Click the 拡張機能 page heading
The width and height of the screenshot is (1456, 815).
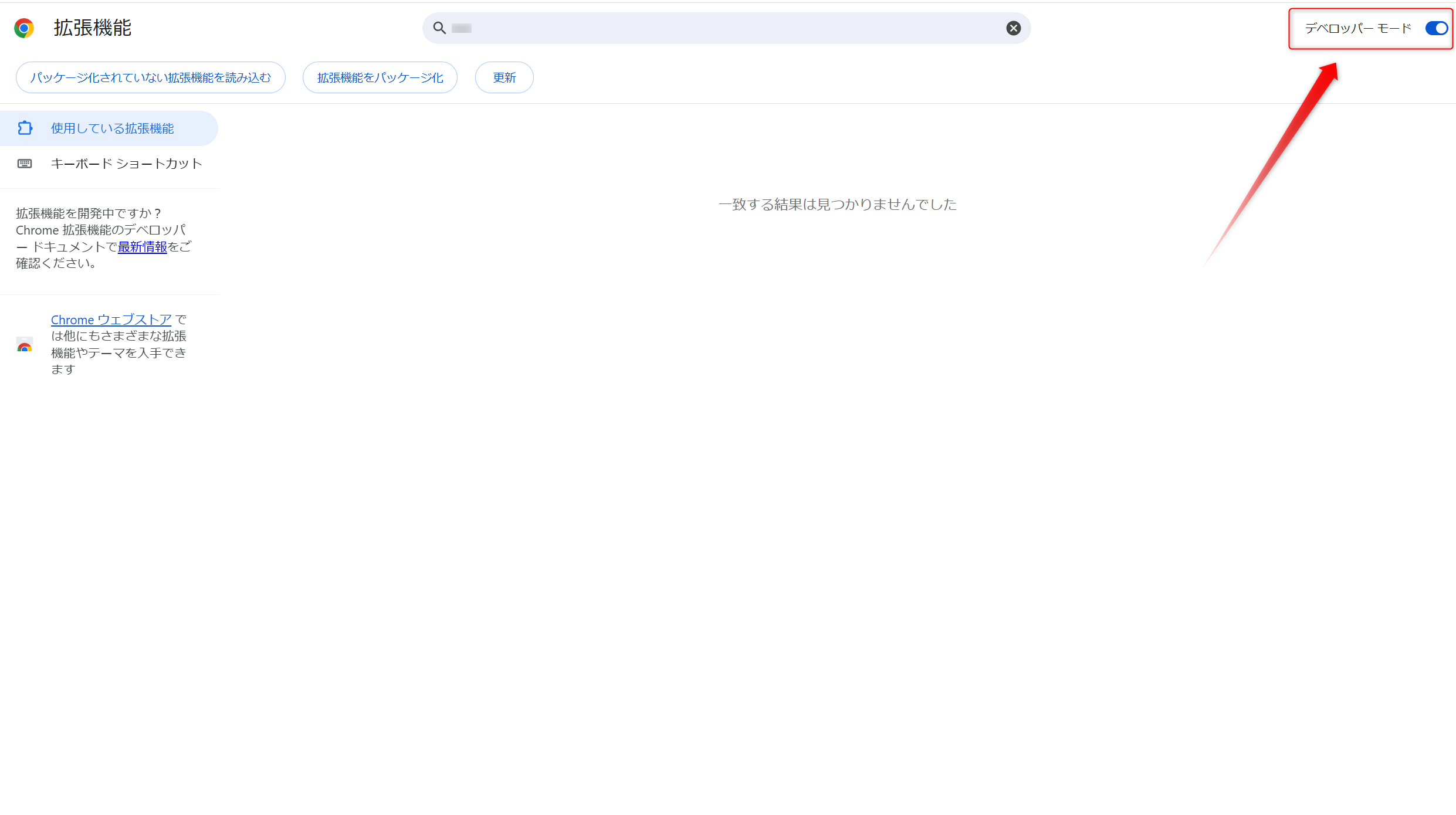tap(93, 28)
